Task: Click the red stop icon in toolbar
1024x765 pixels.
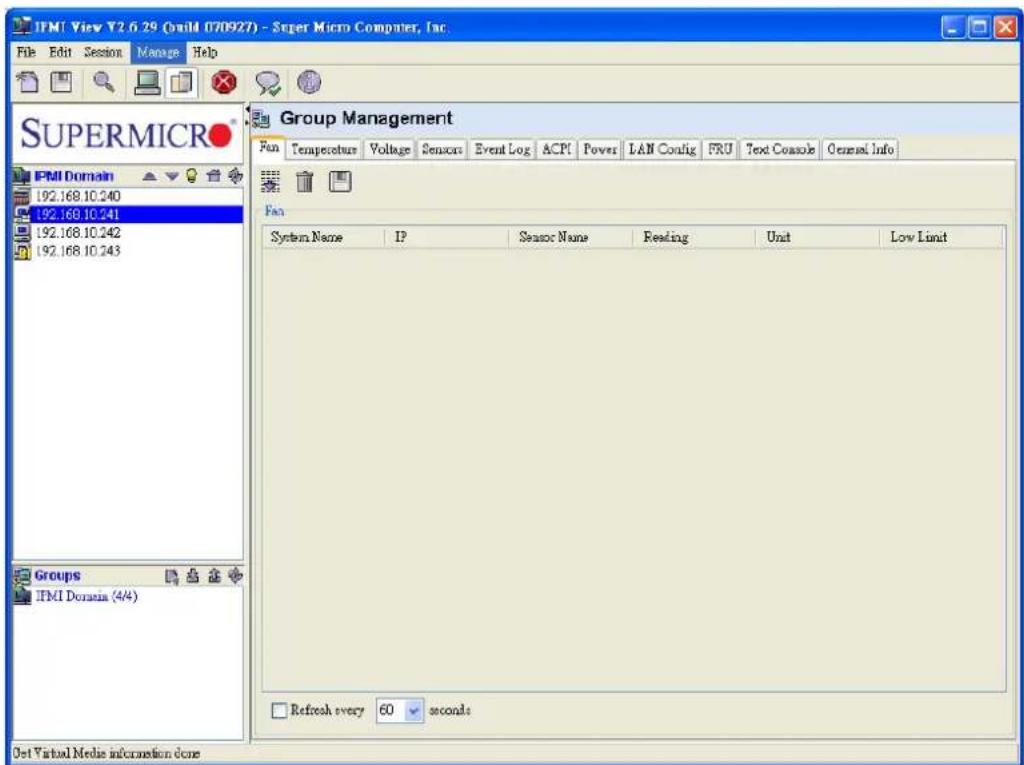Action: click(x=224, y=83)
